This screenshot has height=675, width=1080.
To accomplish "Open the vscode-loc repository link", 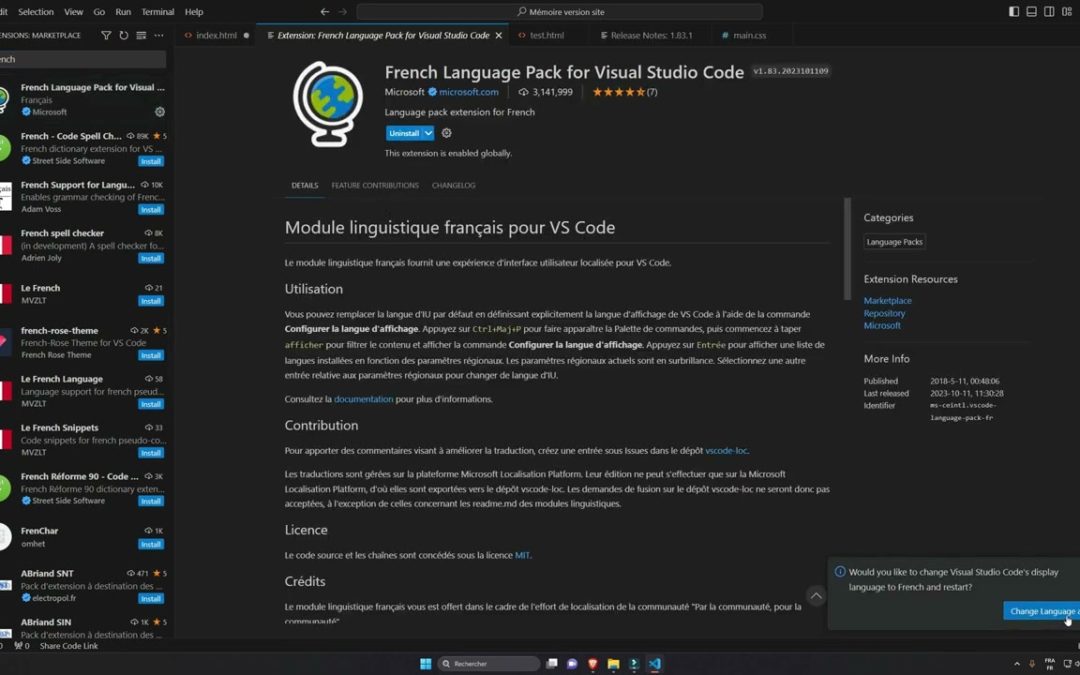I will click(726, 450).
